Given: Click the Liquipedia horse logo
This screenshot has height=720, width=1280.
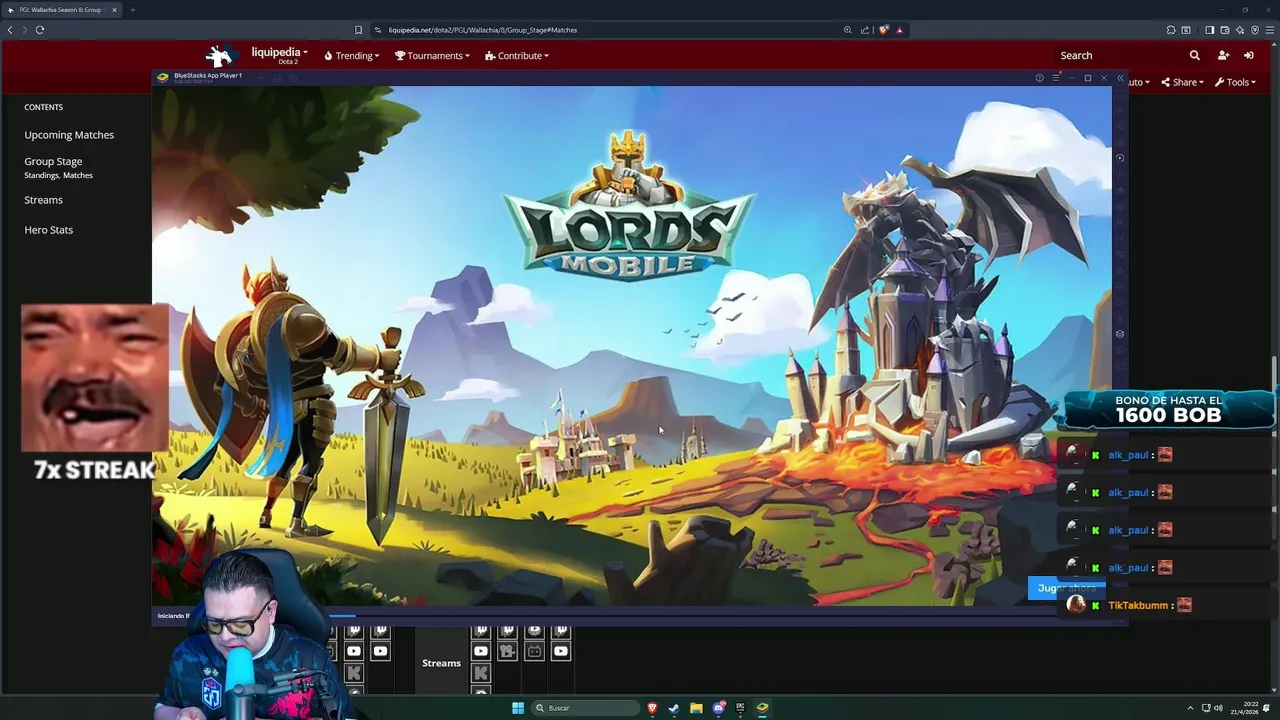Looking at the screenshot, I should point(220,55).
